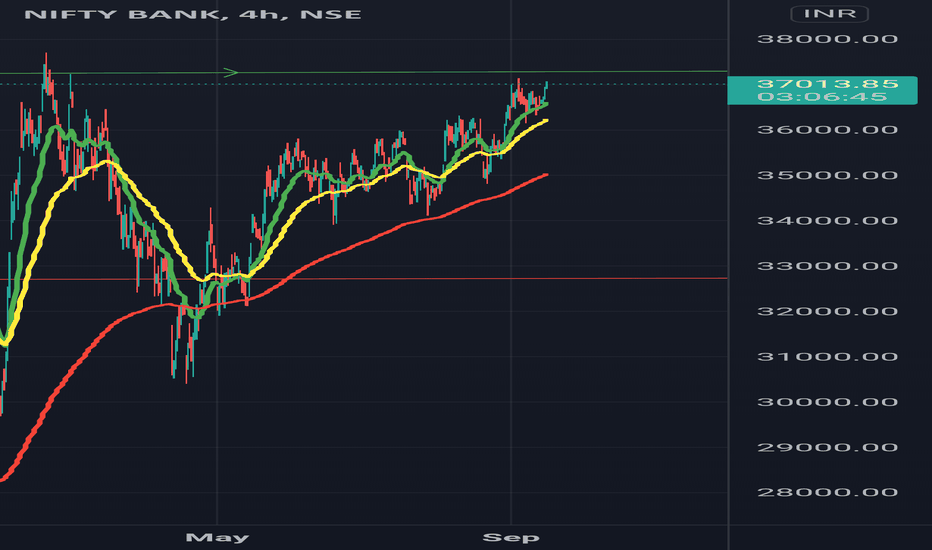This screenshot has height=550, width=932.
Task: Click the 29000.00 price axis label
Action: pos(827,447)
